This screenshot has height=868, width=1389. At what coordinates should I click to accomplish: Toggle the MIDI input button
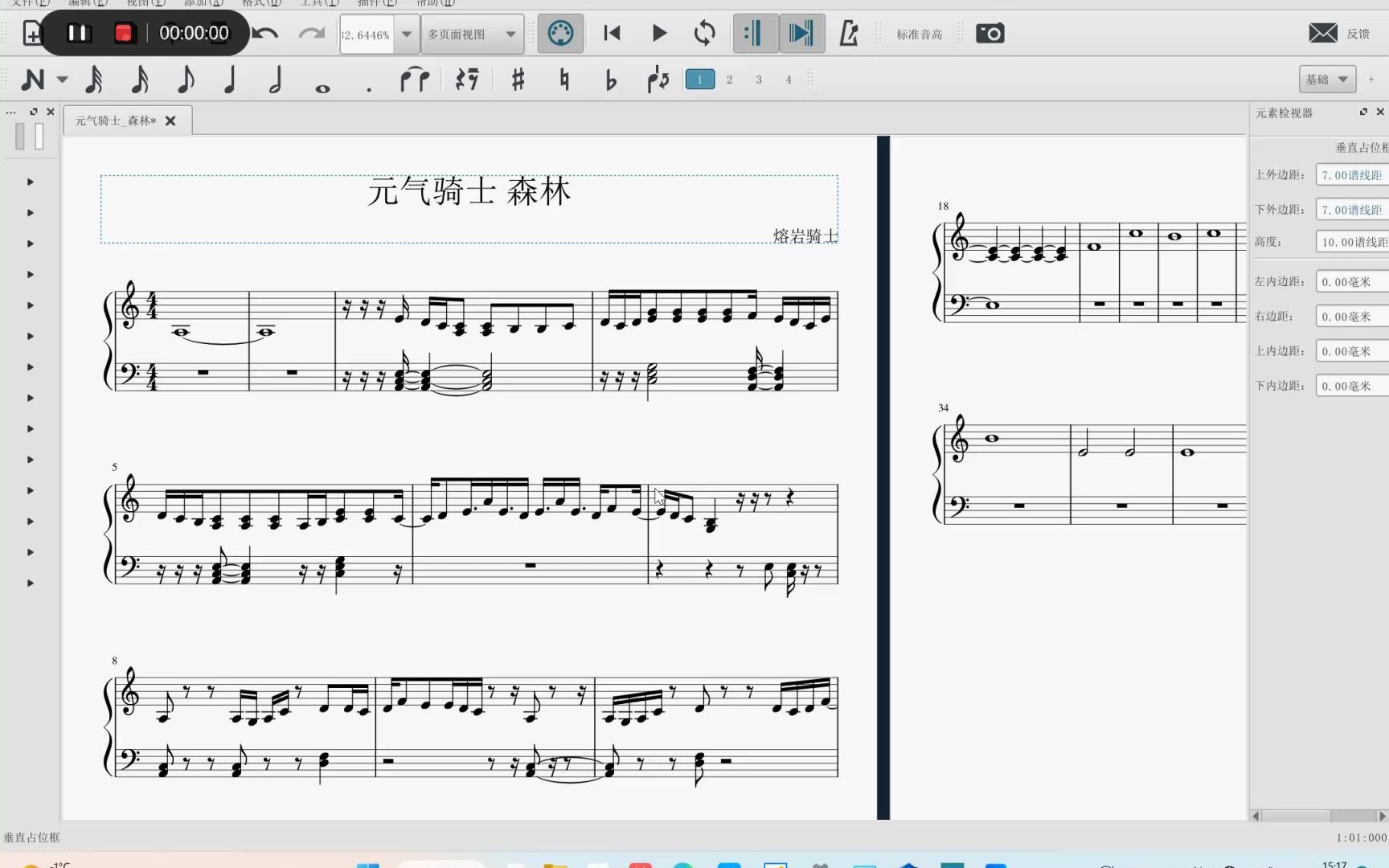[560, 34]
